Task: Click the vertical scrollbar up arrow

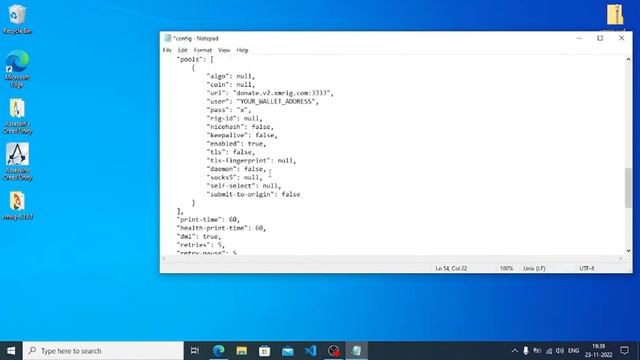Action: [x=628, y=60]
